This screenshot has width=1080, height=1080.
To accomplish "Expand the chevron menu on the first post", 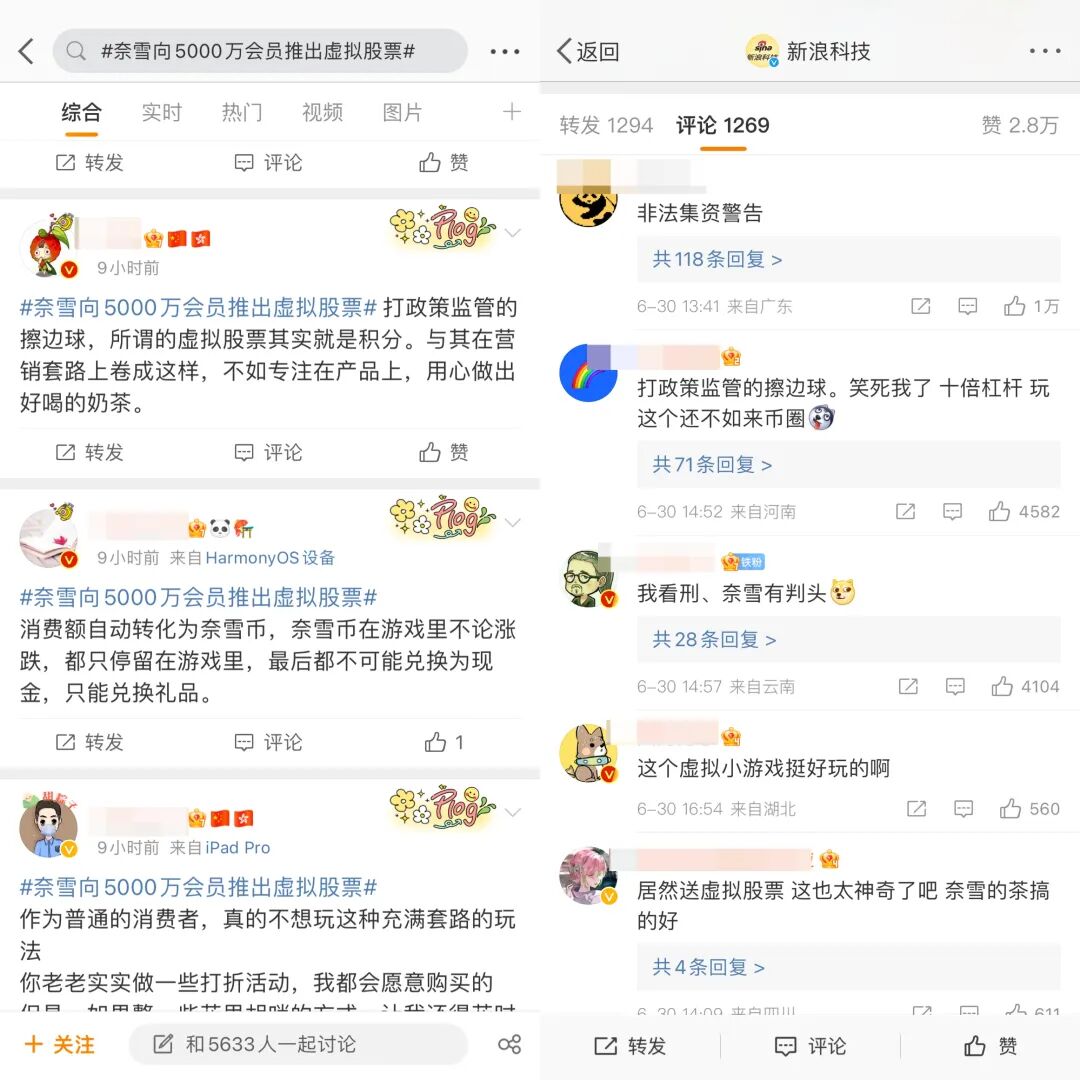I will [512, 233].
